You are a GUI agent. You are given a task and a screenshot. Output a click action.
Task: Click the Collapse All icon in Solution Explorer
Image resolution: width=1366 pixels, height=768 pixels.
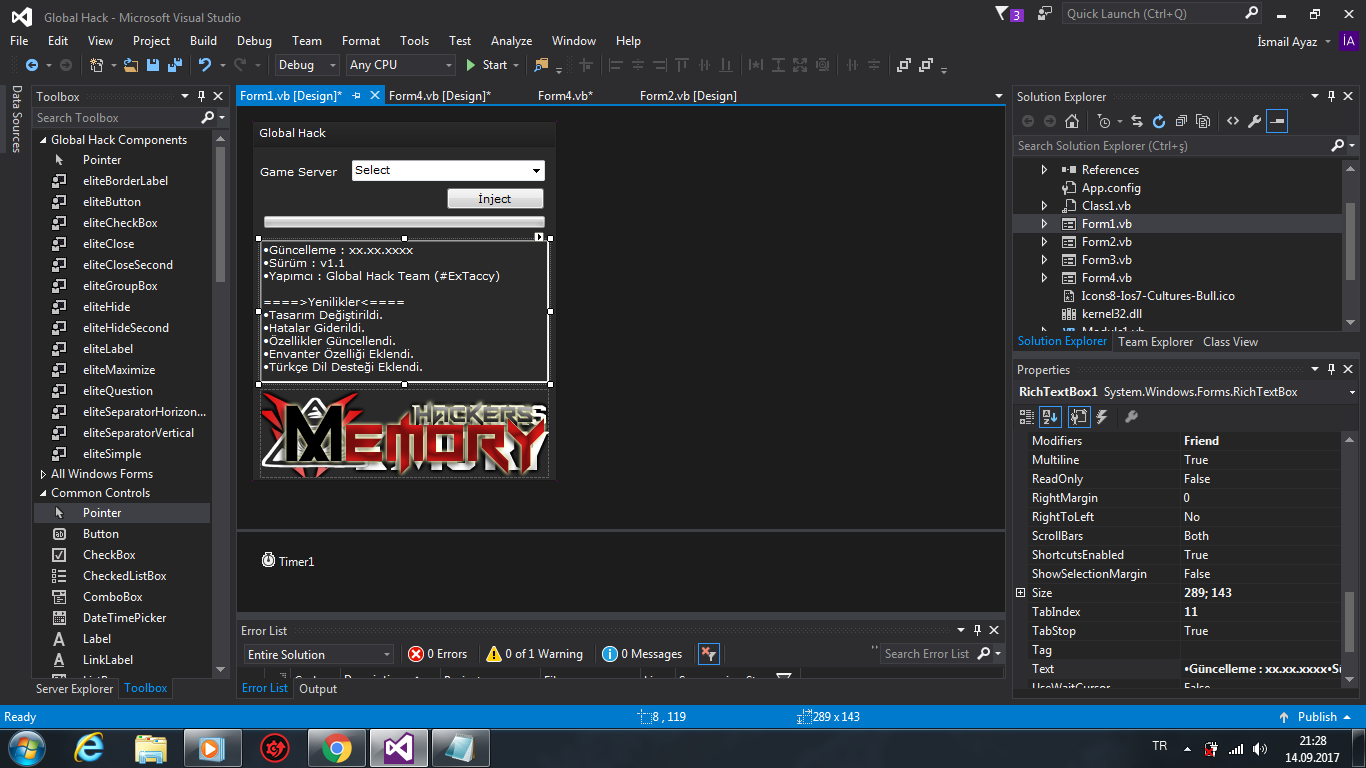(x=1181, y=121)
